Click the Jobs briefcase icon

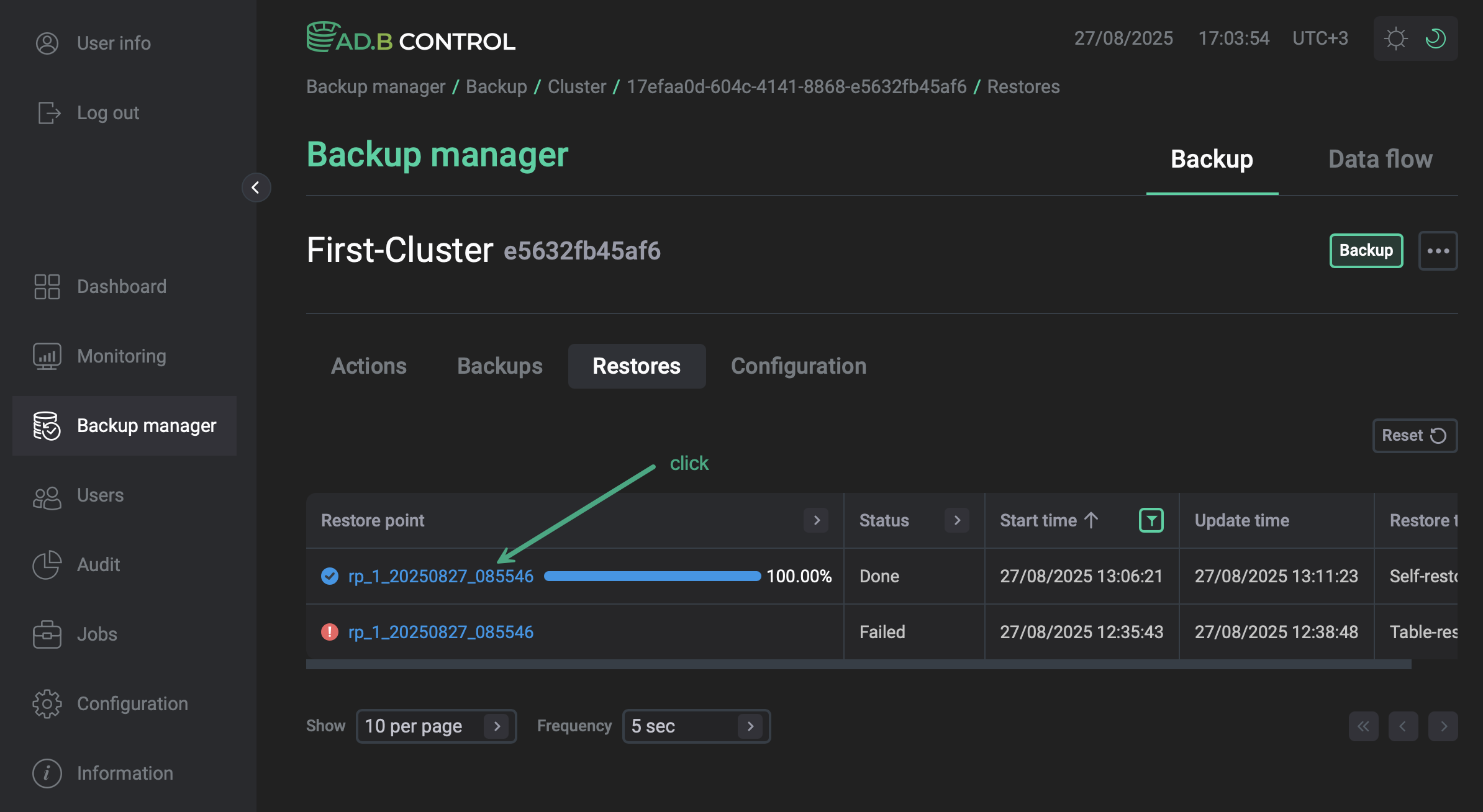(x=47, y=634)
